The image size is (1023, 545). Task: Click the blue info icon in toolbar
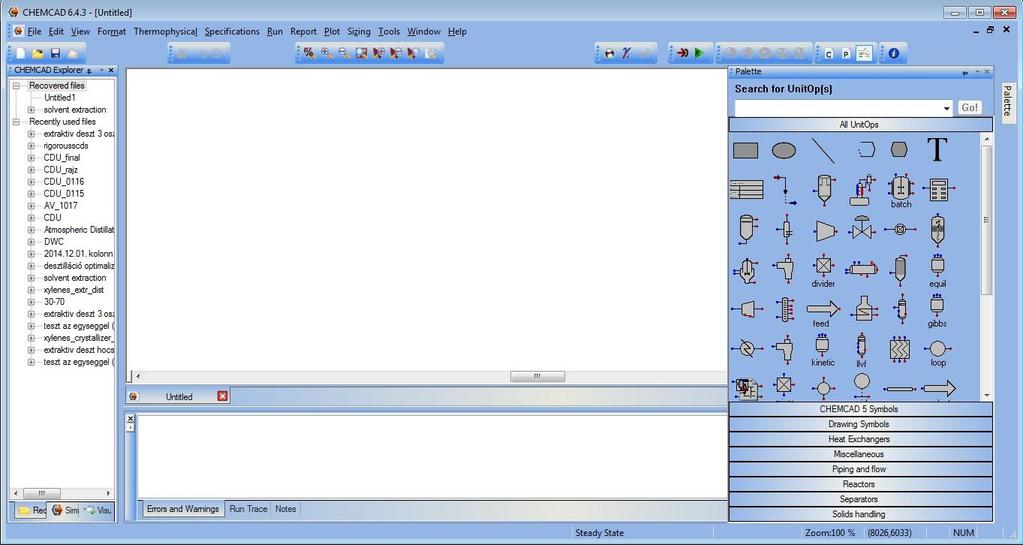(893, 54)
